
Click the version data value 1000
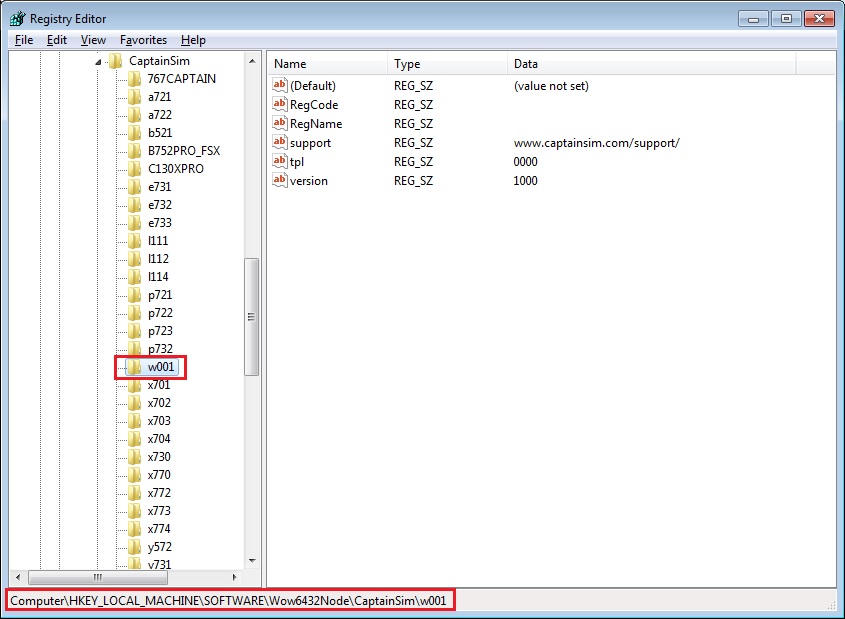pos(525,180)
